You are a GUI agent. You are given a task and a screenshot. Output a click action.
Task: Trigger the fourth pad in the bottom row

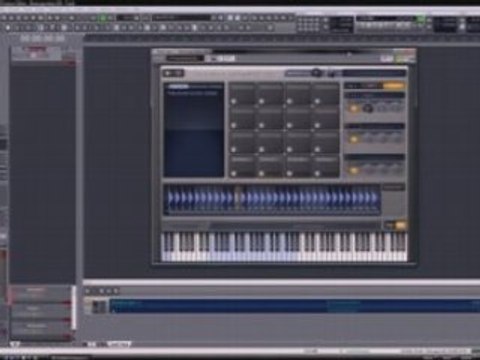click(326, 167)
